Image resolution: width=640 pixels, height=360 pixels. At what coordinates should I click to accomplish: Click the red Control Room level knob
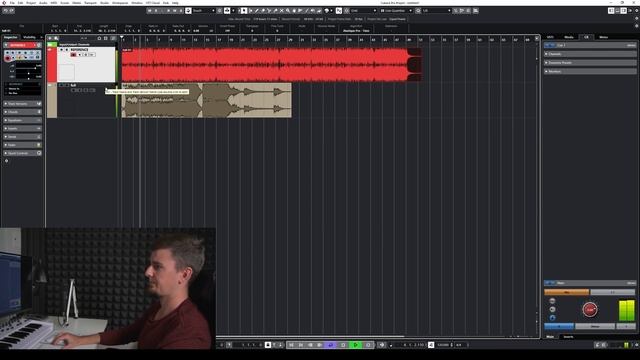(590, 309)
